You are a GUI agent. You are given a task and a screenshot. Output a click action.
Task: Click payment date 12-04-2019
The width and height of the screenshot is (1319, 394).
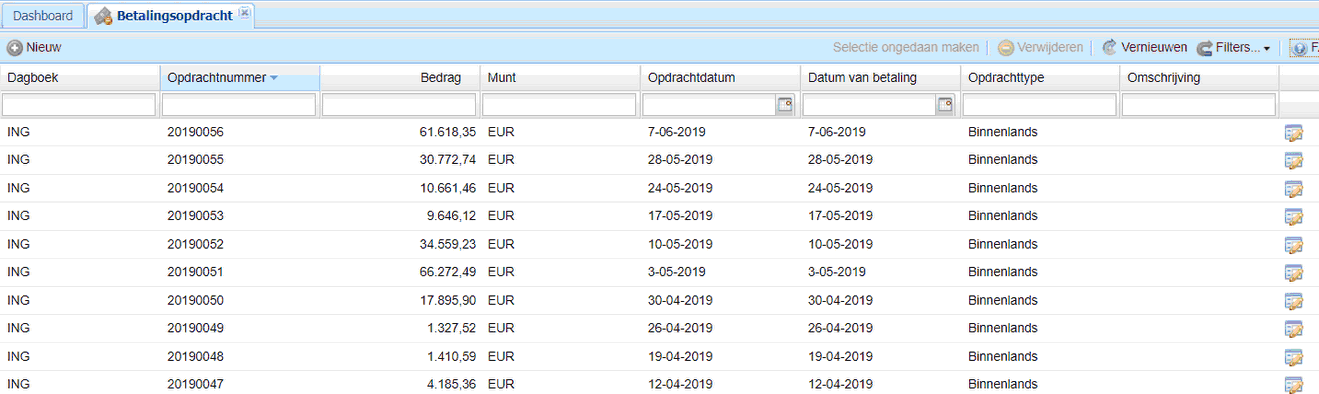840,384
